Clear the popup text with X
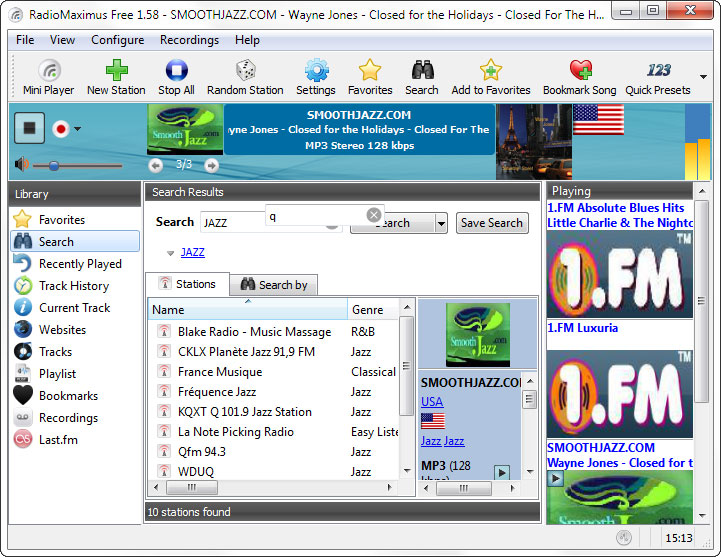The width and height of the screenshot is (721, 557). tap(373, 215)
